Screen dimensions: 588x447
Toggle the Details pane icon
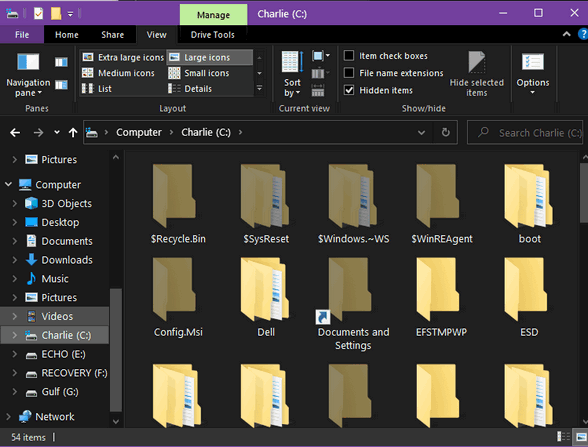click(61, 85)
